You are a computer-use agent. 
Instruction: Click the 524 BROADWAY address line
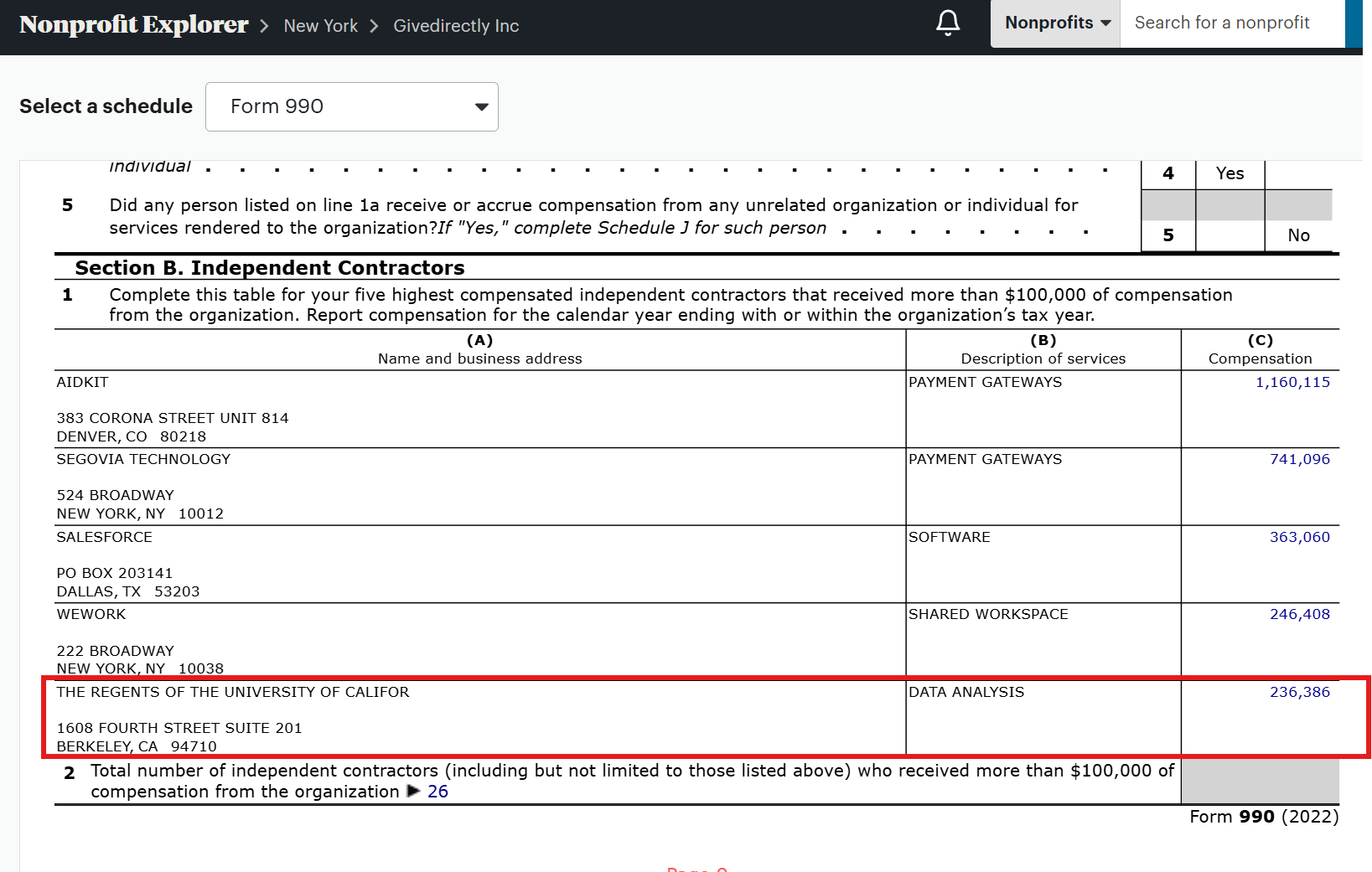click(116, 495)
